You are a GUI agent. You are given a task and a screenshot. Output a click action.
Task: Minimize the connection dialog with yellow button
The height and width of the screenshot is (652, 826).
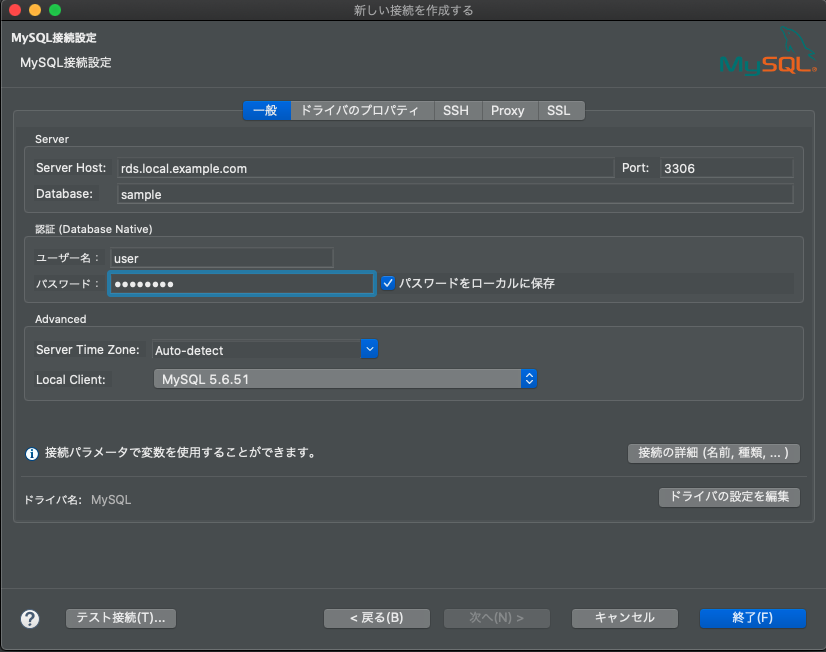(35, 10)
